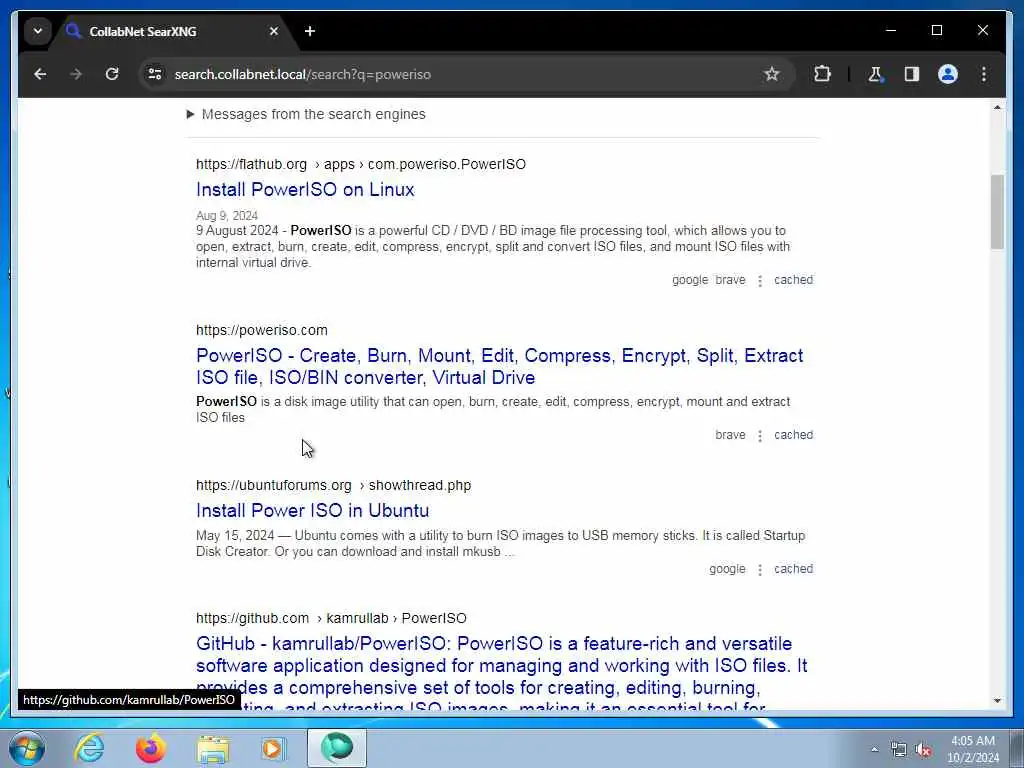1024x768 pixels.
Task: Open the tab search dropdown
Action: pyautogui.click(x=38, y=31)
